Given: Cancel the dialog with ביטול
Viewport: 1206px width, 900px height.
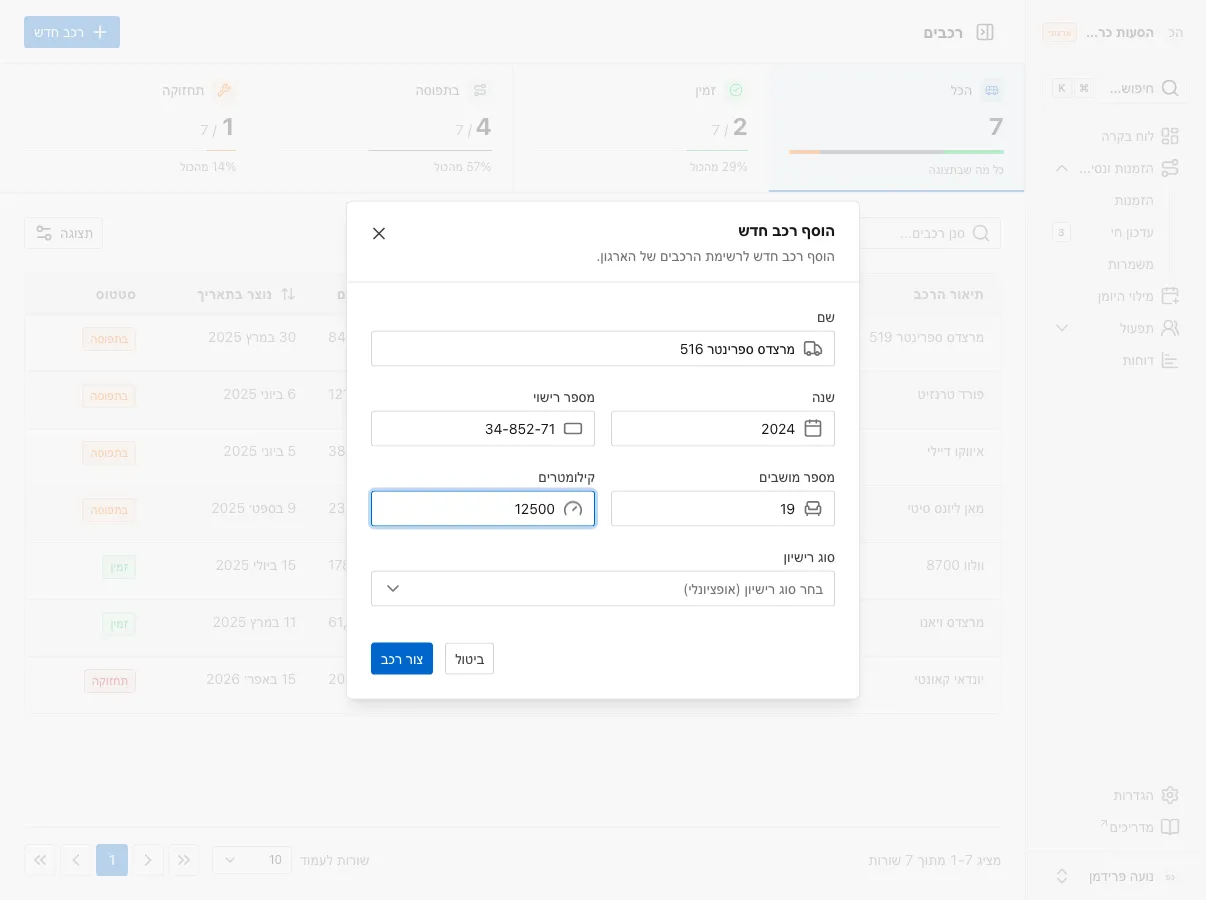Looking at the screenshot, I should 470,659.
